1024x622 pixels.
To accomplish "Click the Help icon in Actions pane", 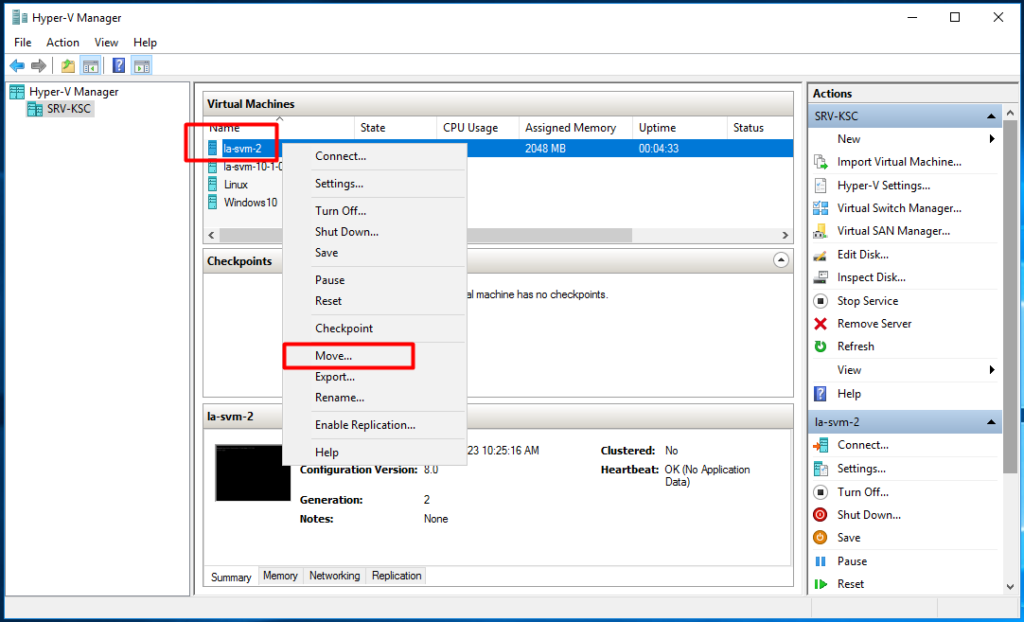I will tap(820, 393).
